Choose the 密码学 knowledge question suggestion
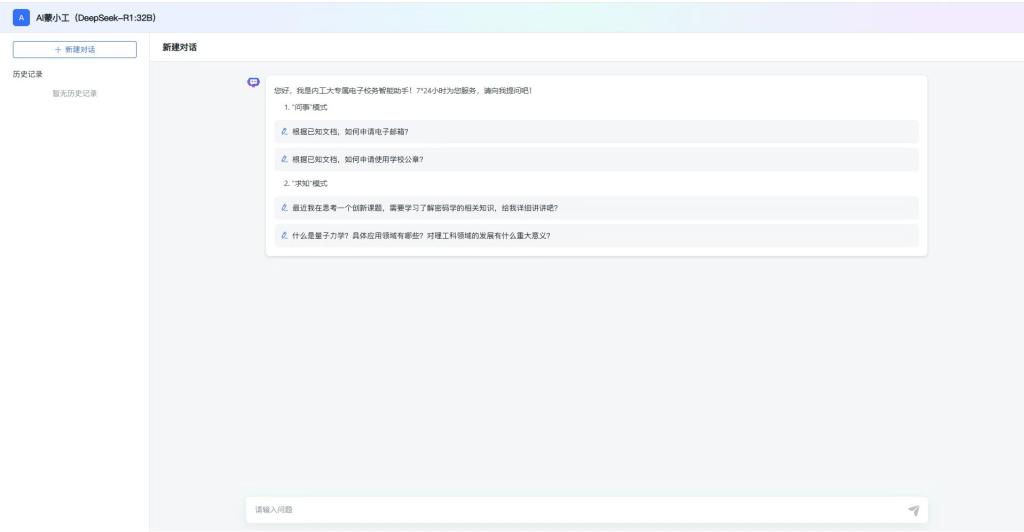1024x532 pixels. (425, 208)
